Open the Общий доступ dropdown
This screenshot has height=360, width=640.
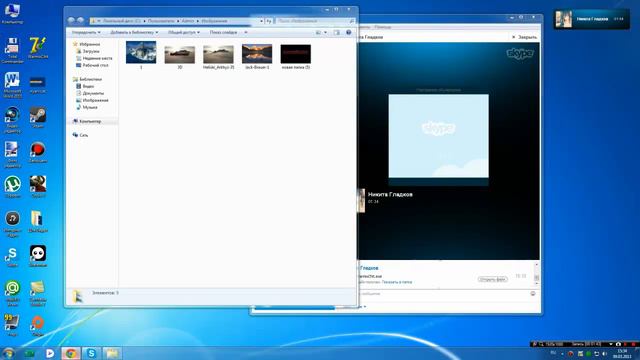184,32
